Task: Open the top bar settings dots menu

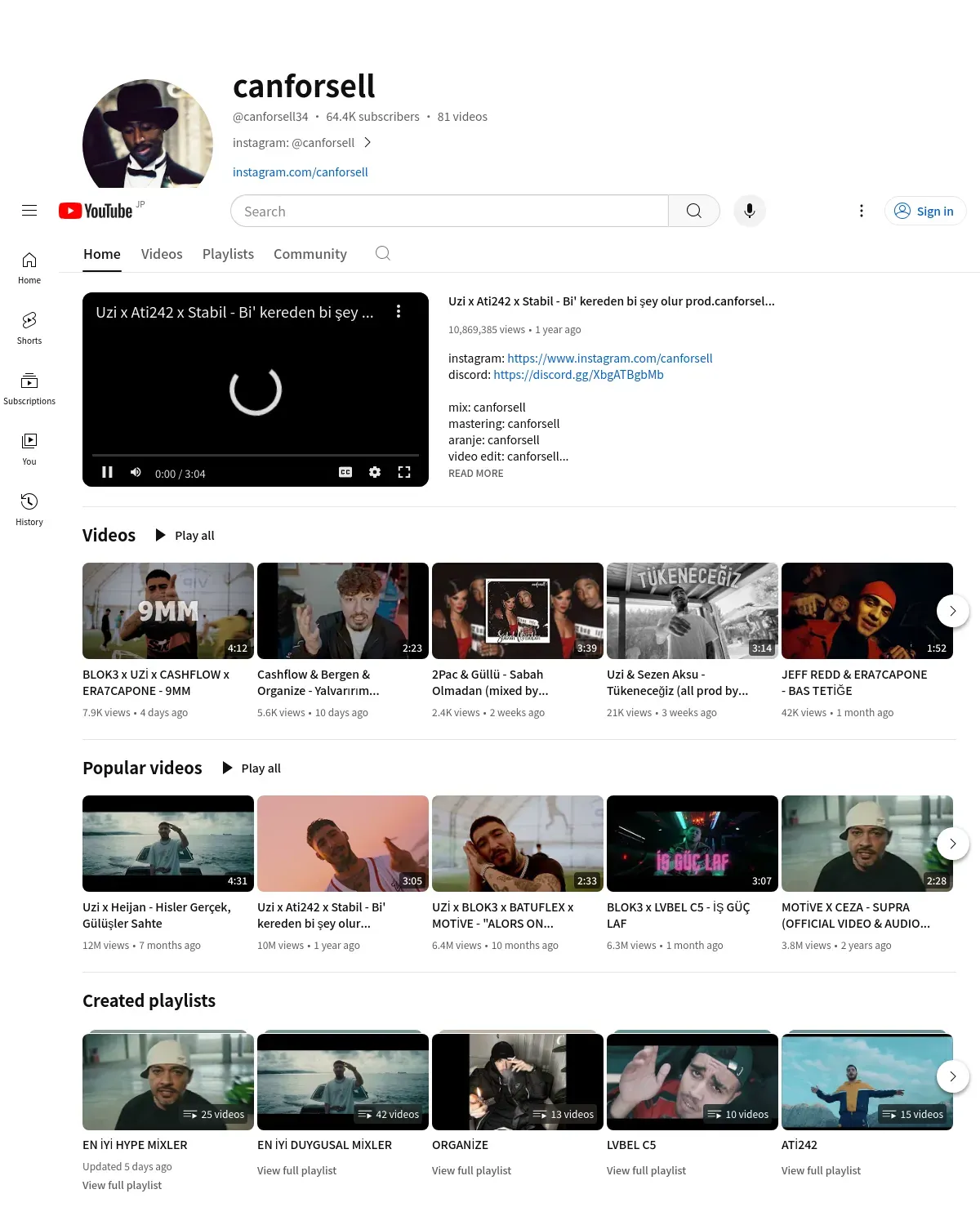Action: (861, 211)
